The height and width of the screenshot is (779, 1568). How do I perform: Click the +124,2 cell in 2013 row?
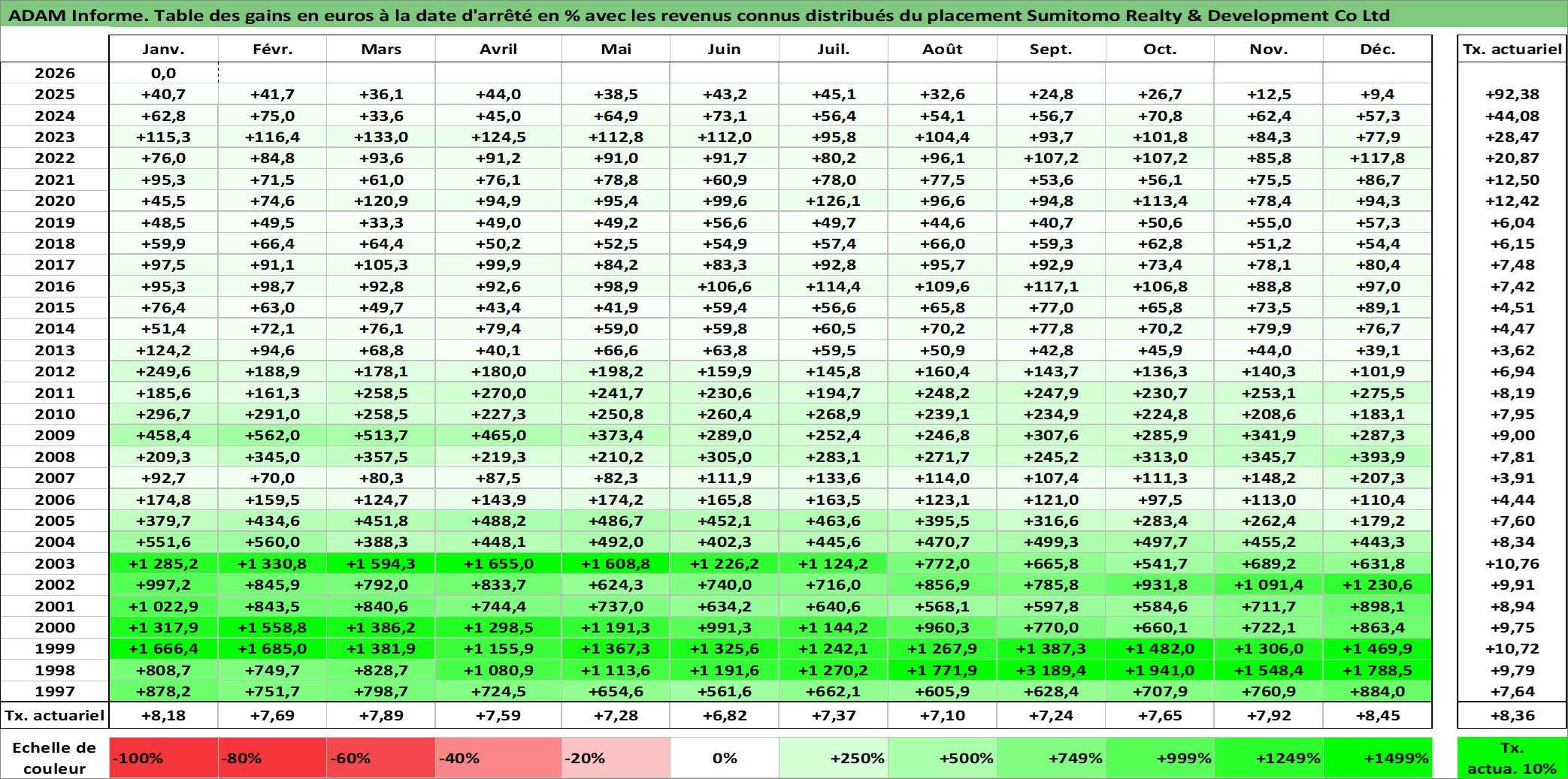pos(163,350)
